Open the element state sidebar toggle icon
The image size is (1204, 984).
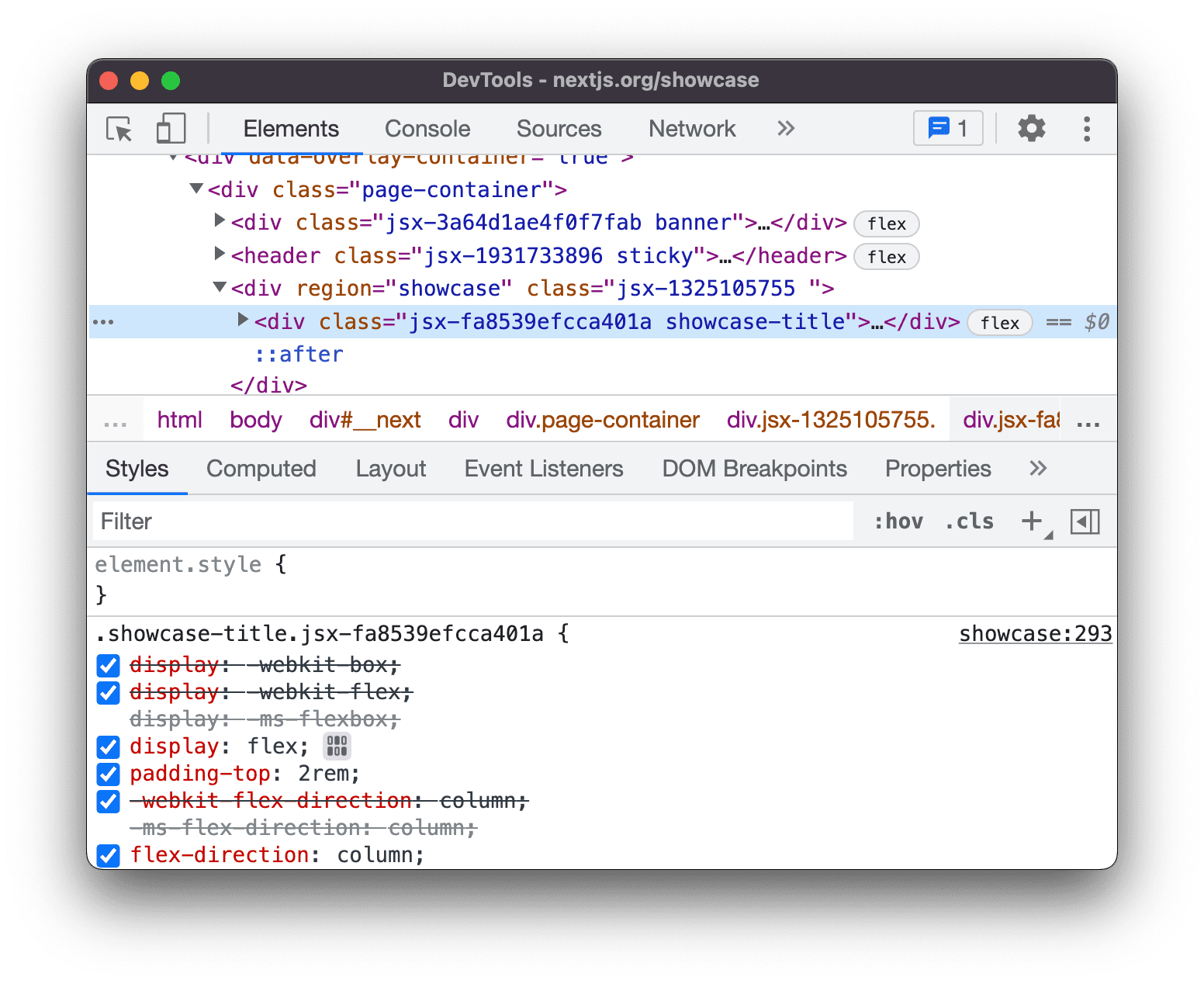point(1085,521)
